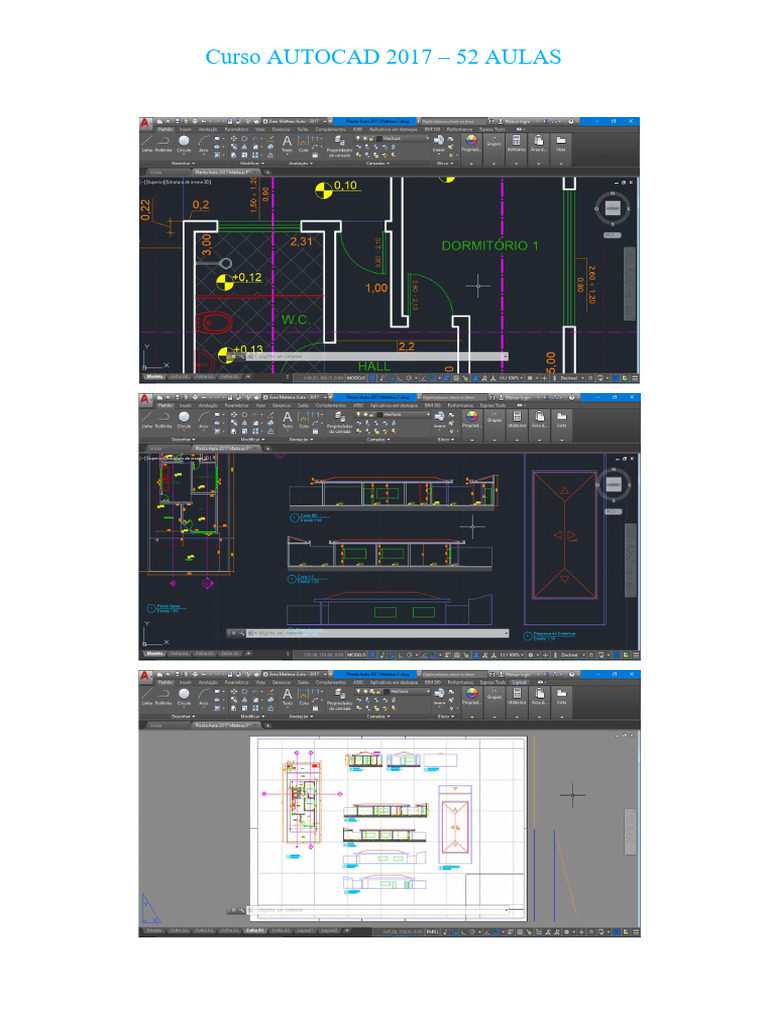Toggle the PAPEL space button in third screenshot
The height and width of the screenshot is (1024, 768).
click(x=433, y=932)
